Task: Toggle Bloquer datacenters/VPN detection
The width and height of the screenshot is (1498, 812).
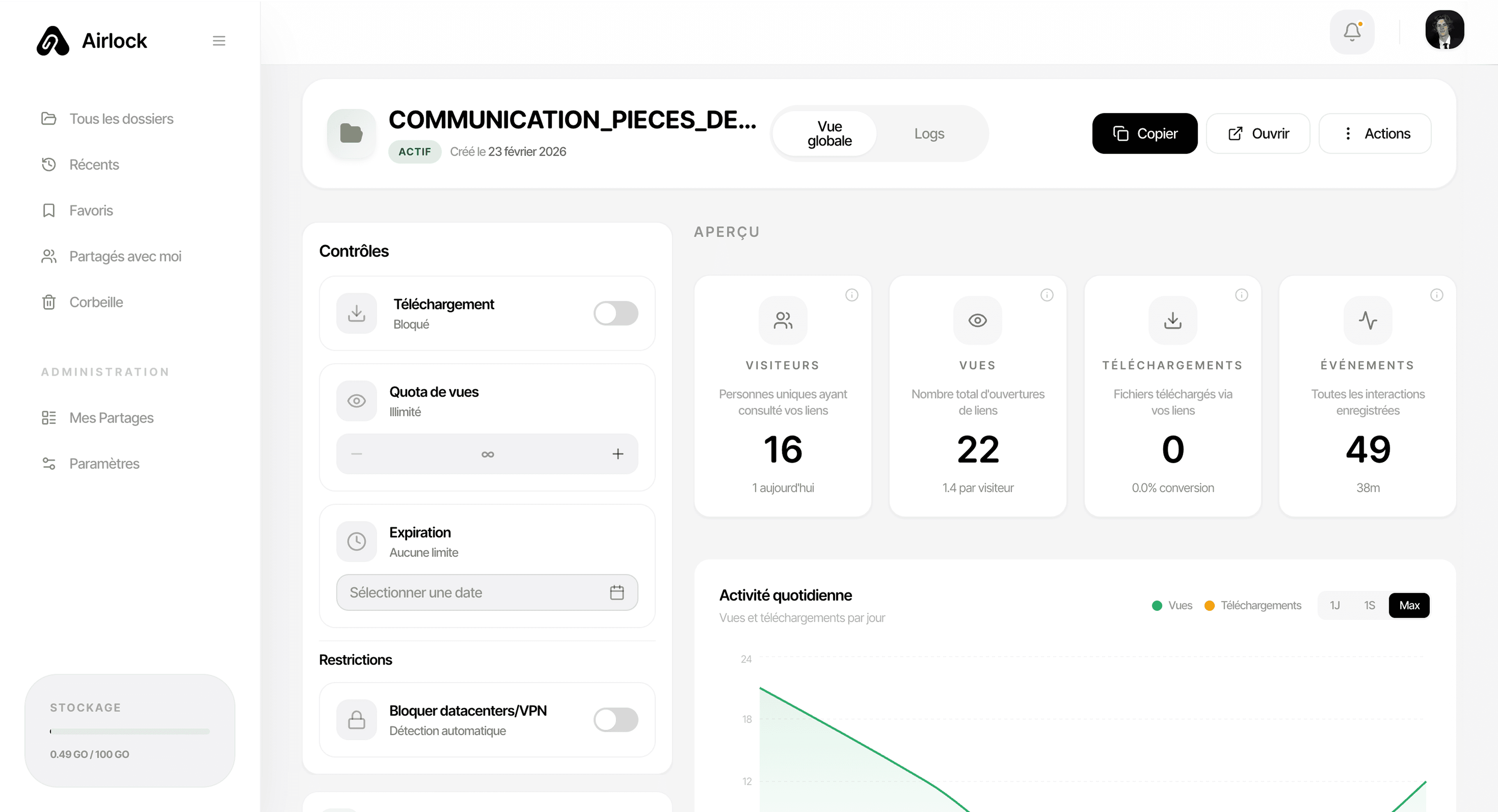Action: 615,720
